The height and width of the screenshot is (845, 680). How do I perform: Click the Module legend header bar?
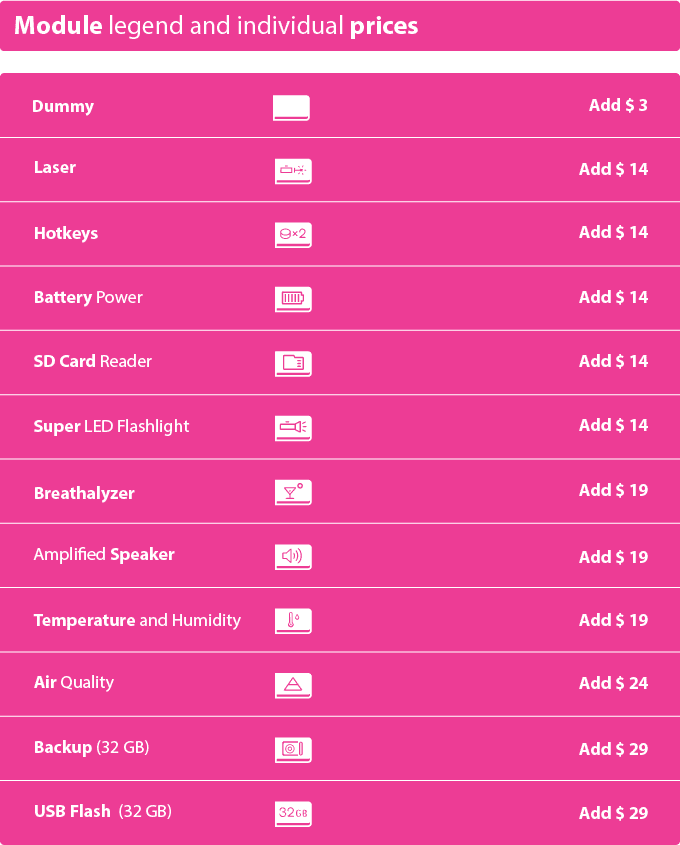tap(340, 26)
